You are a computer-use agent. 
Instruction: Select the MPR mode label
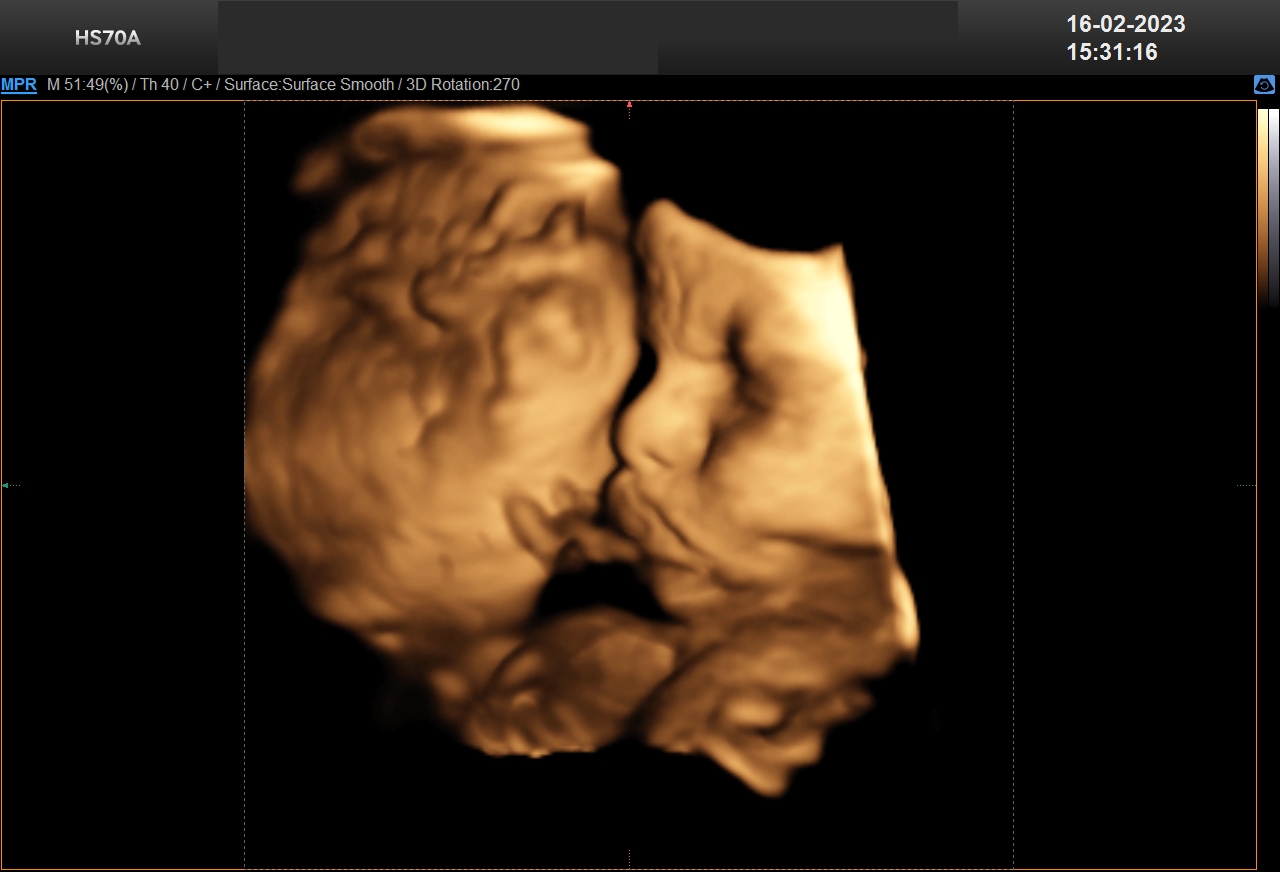coord(19,85)
